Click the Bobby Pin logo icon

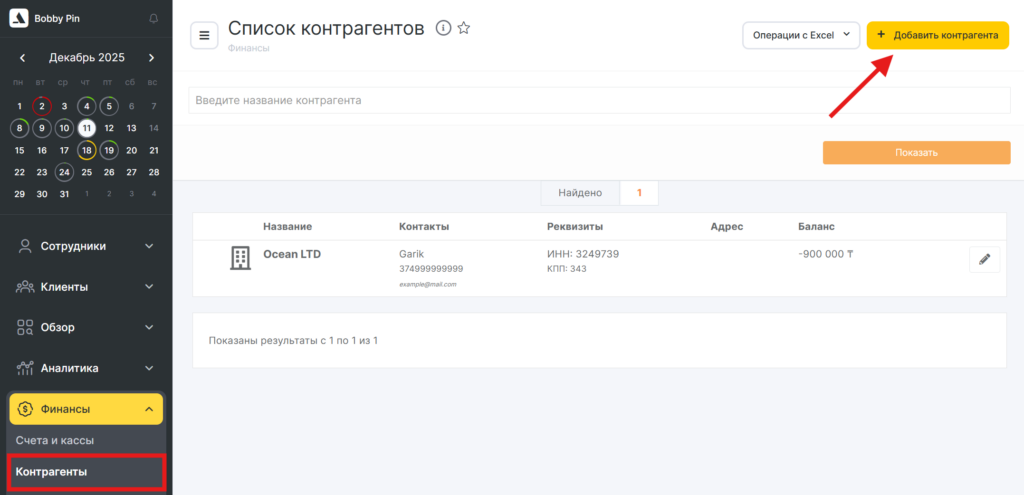(x=18, y=18)
